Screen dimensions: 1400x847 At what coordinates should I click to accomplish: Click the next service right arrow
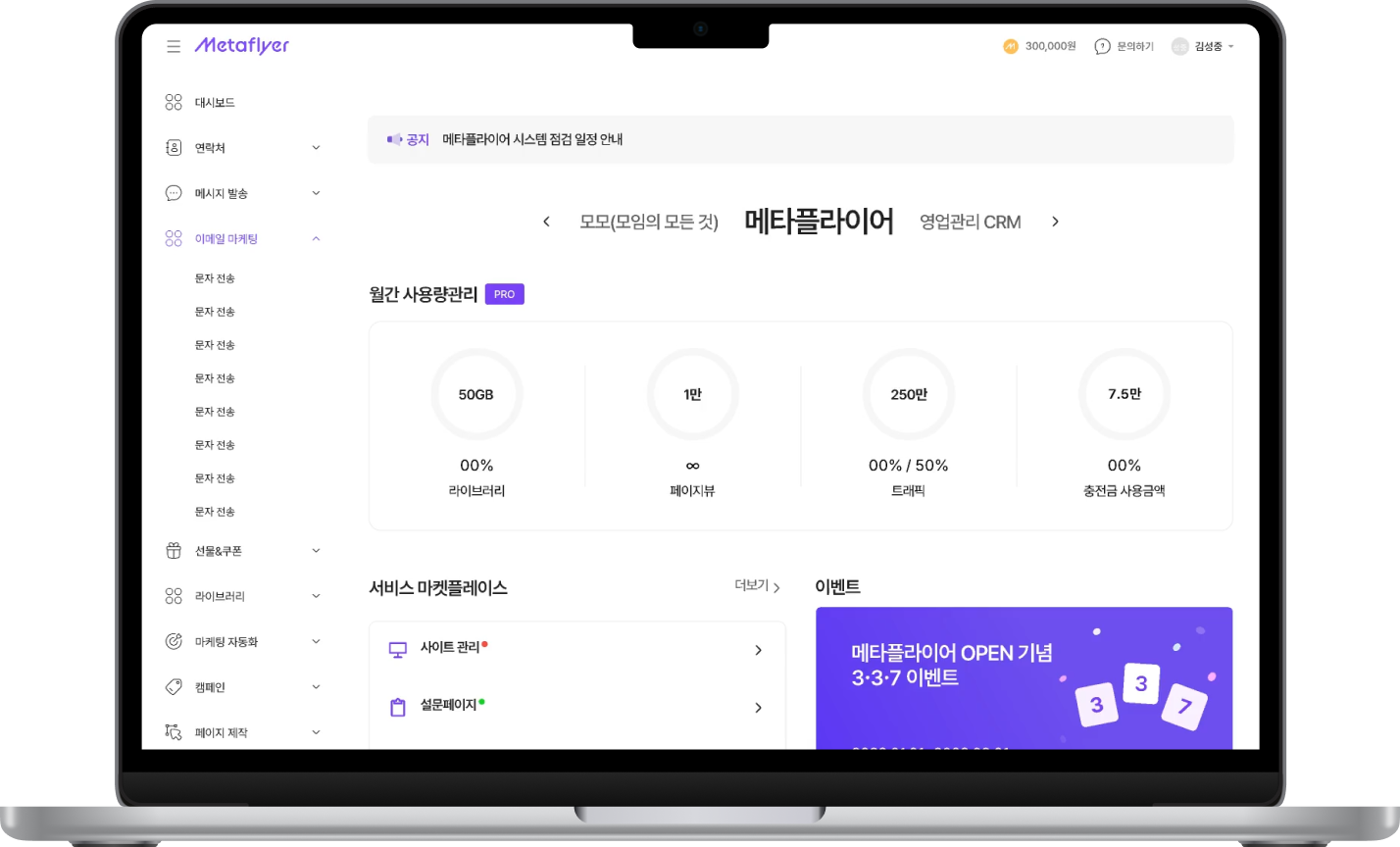click(x=1055, y=222)
